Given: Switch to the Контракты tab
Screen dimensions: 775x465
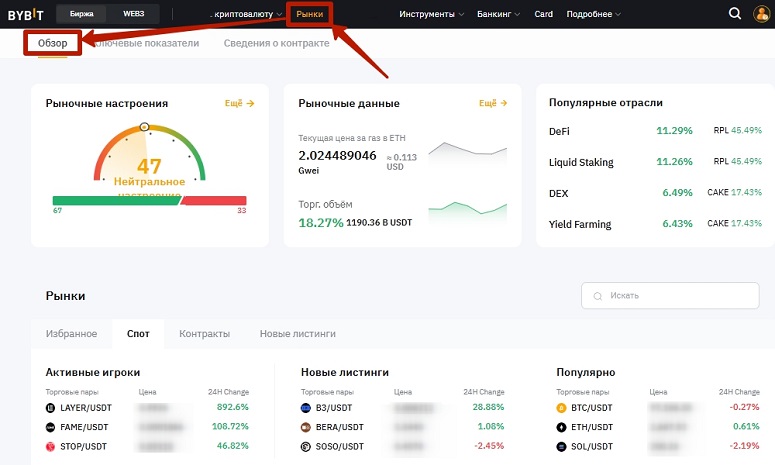Looking at the screenshot, I should [204, 333].
